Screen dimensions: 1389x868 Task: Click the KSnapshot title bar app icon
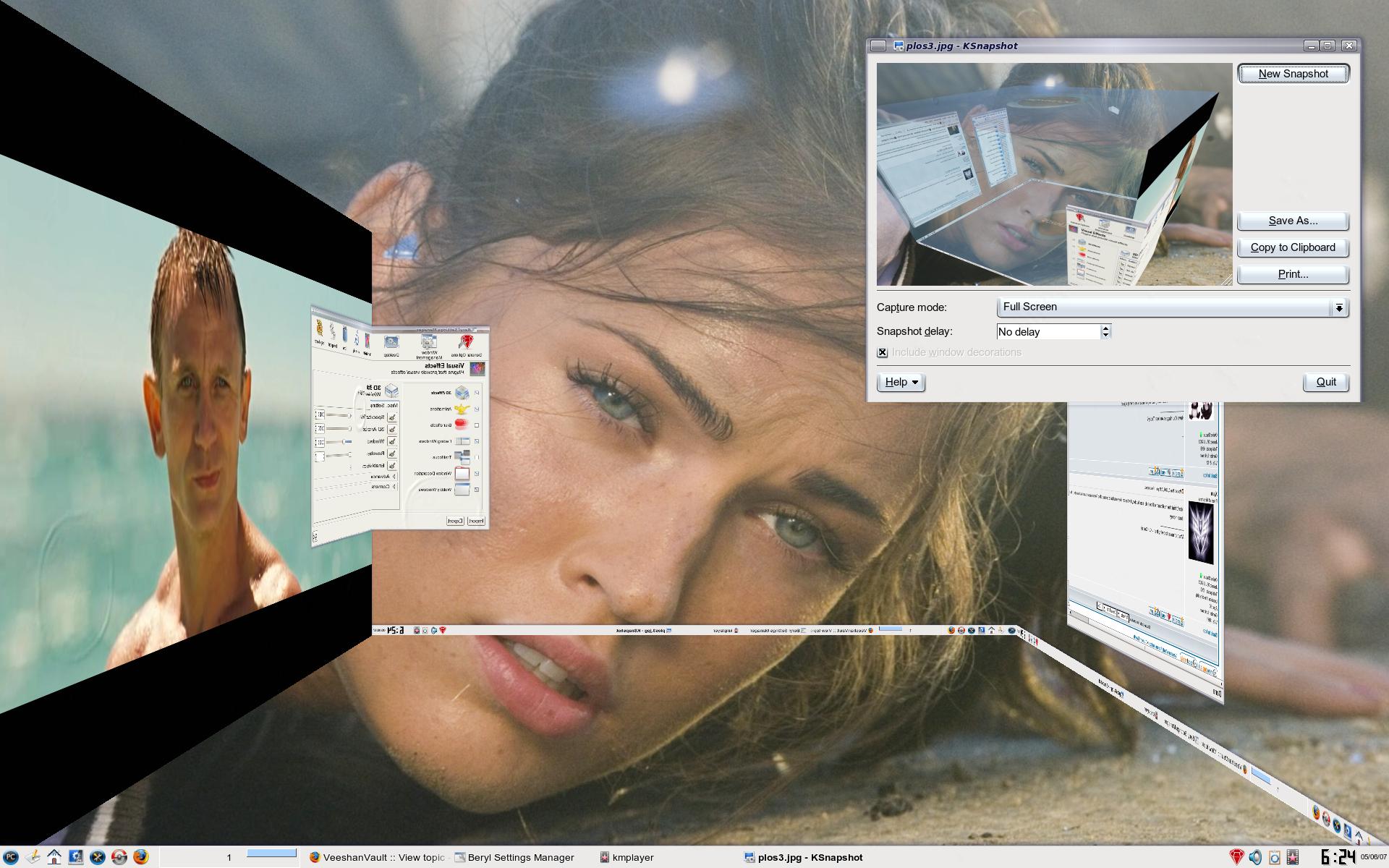899,46
